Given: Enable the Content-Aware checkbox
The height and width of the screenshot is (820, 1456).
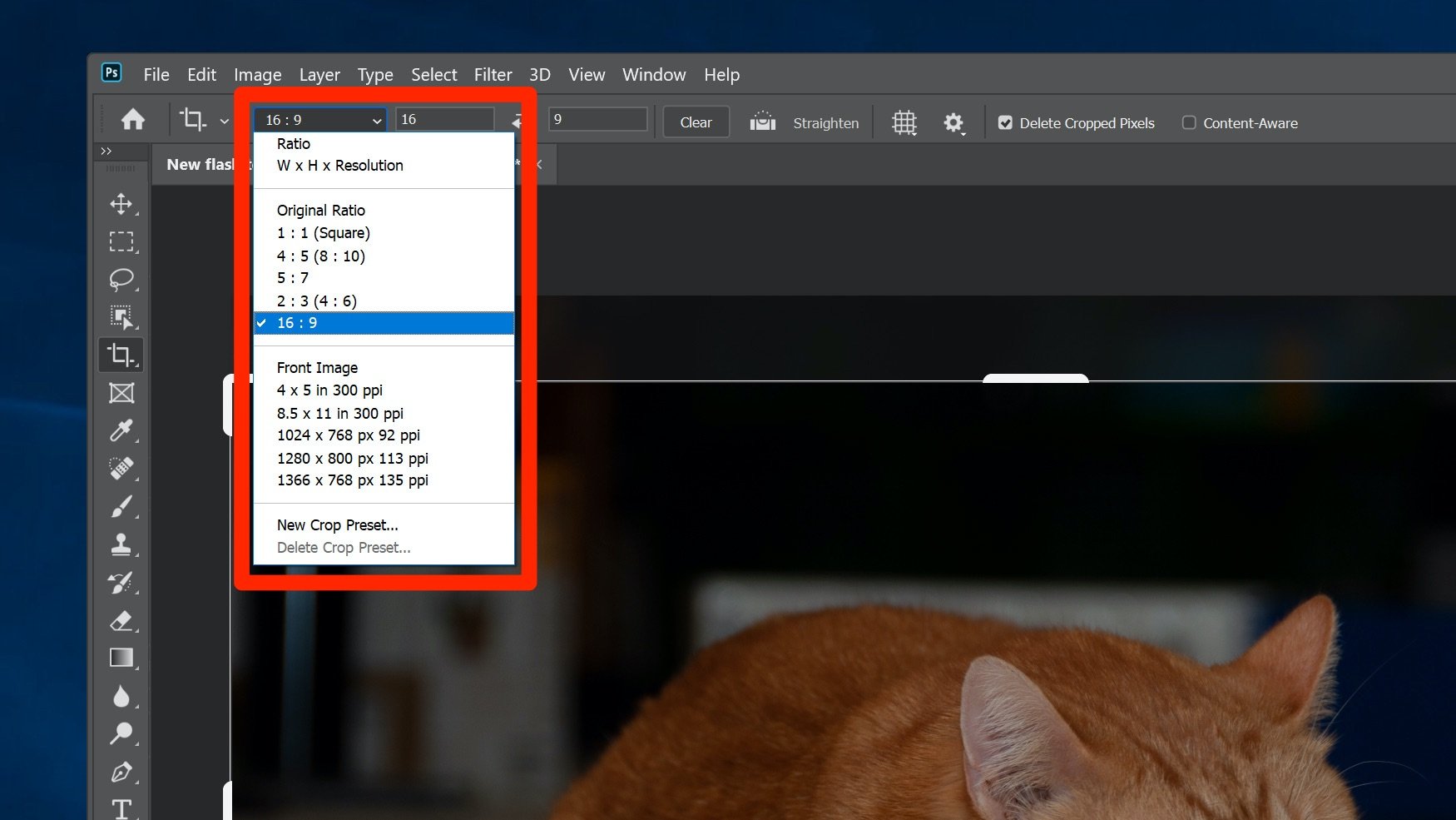Looking at the screenshot, I should click(x=1189, y=123).
